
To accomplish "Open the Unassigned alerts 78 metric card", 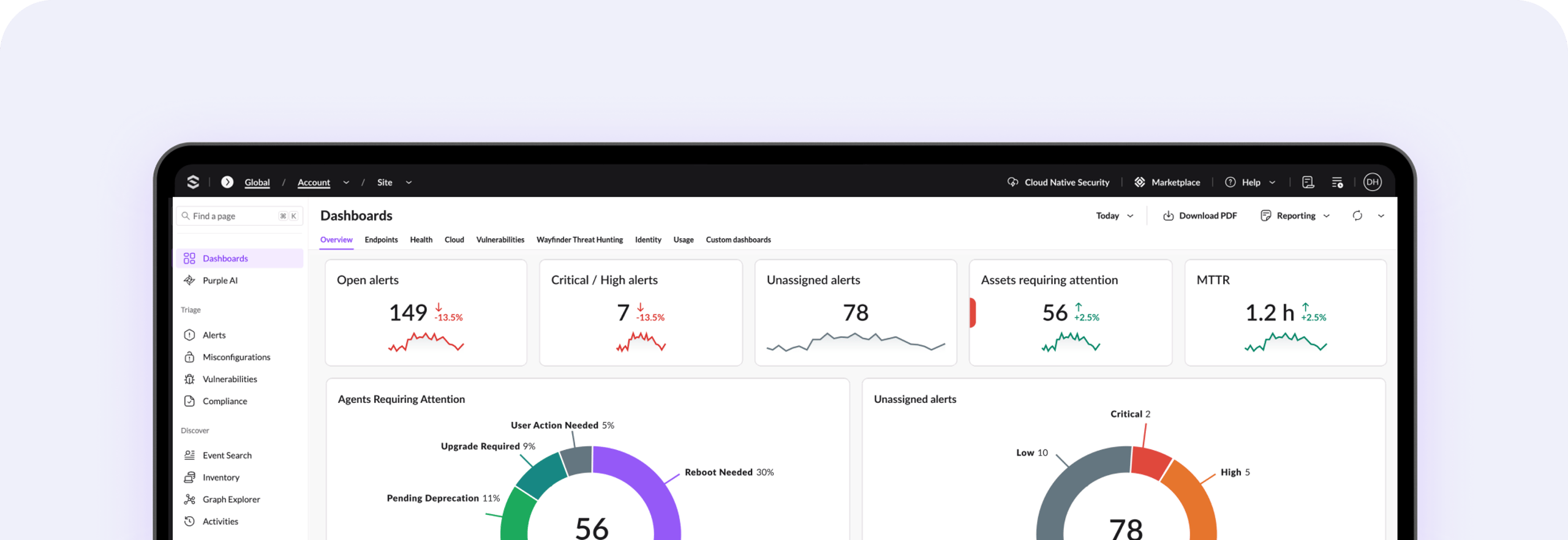I will (x=856, y=312).
